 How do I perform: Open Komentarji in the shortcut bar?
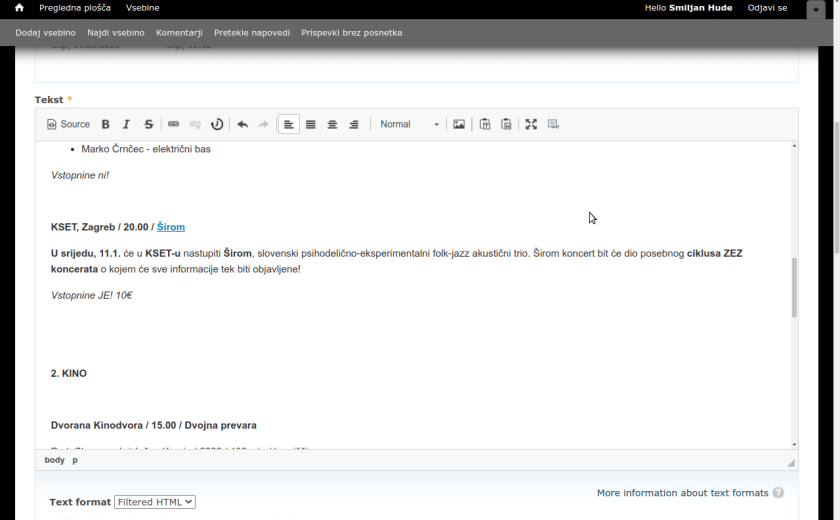179,32
